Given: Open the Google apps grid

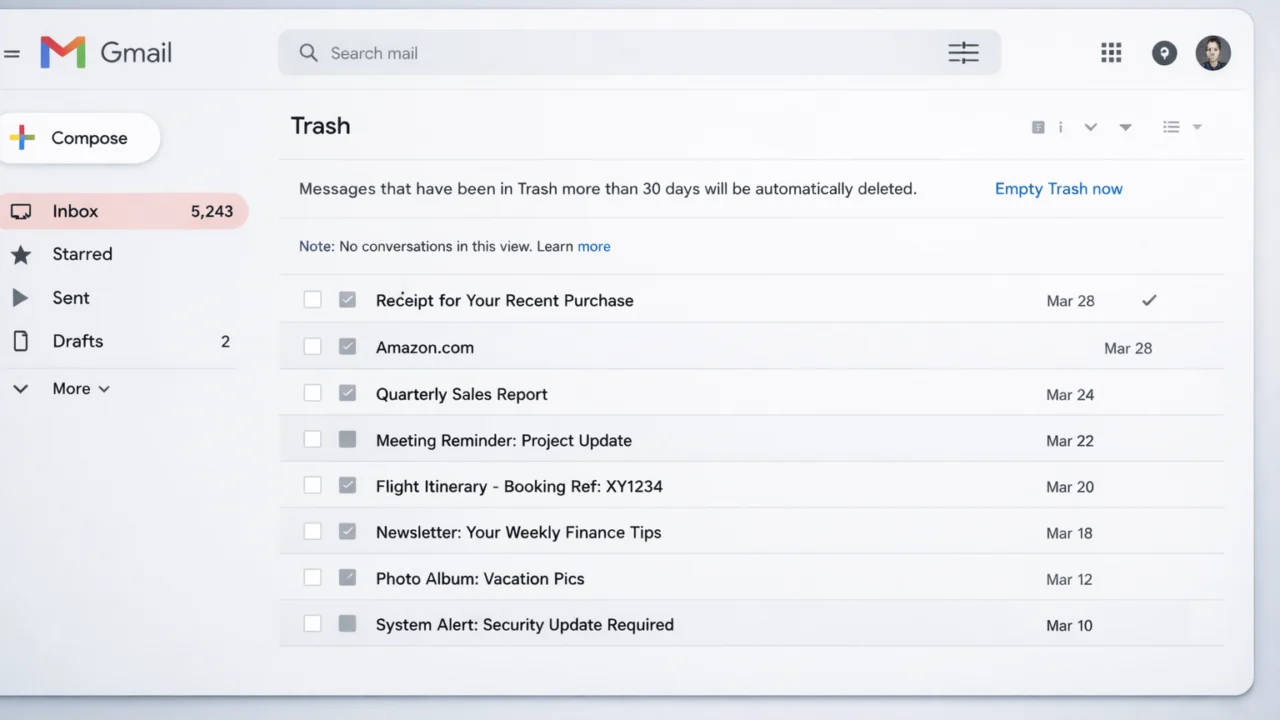Looking at the screenshot, I should (x=1111, y=53).
